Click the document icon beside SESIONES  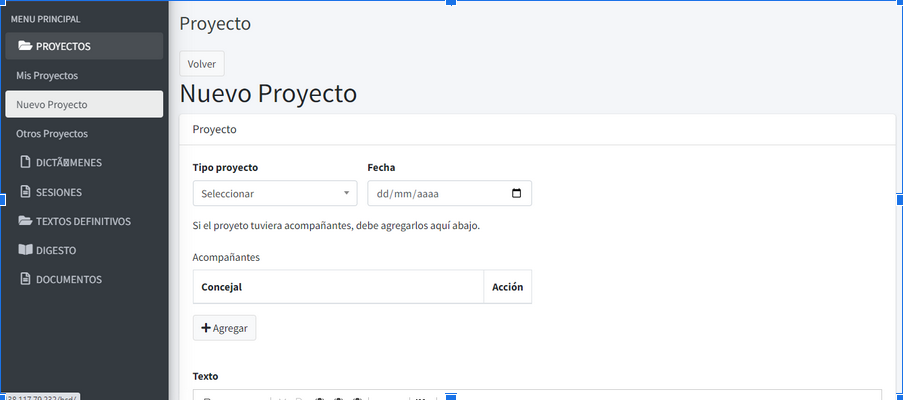coord(25,192)
